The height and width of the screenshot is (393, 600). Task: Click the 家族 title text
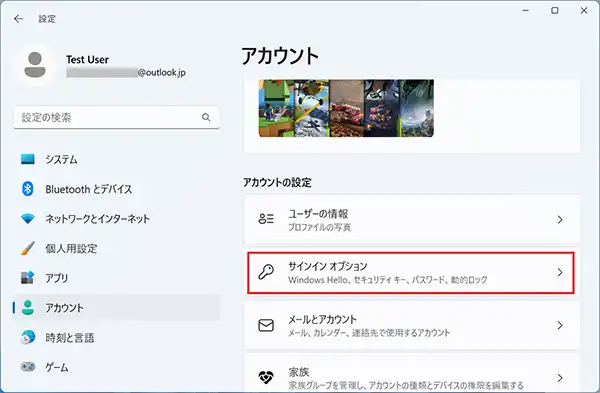tap(298, 372)
